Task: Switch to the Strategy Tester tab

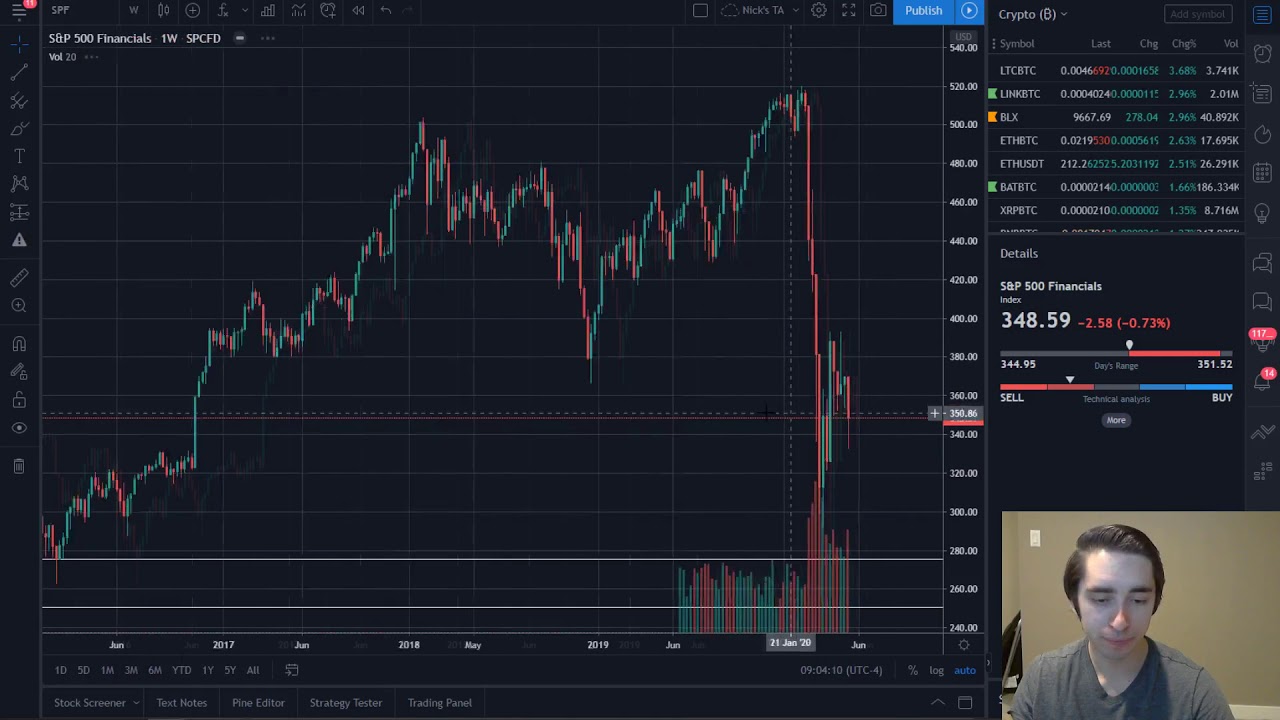Action: tap(345, 703)
